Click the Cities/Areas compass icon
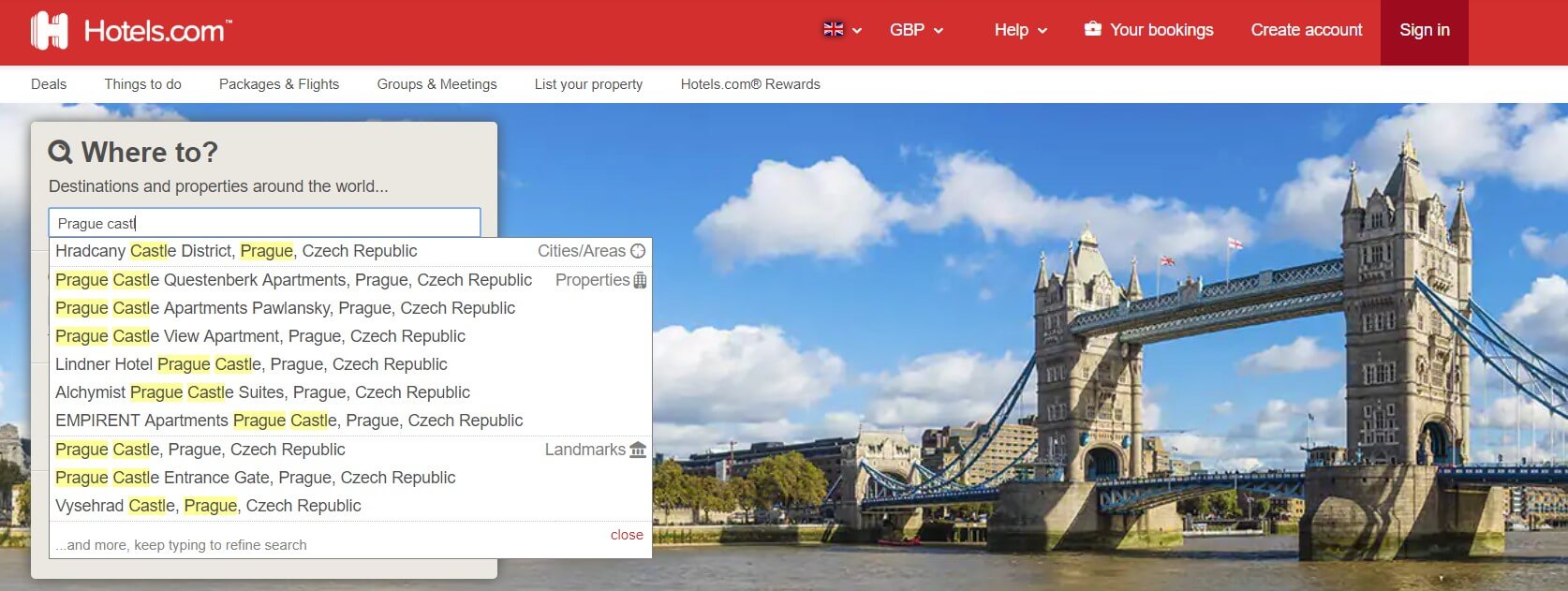 (x=638, y=251)
